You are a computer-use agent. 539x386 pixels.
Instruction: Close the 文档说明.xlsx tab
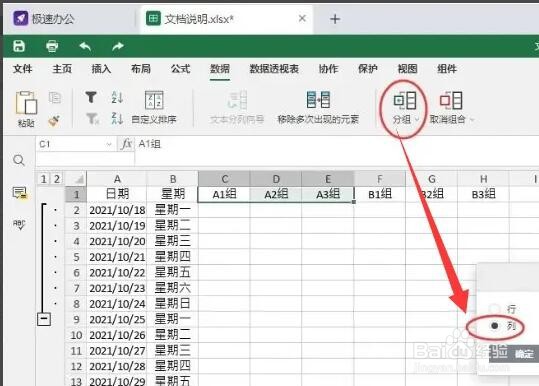(302, 18)
